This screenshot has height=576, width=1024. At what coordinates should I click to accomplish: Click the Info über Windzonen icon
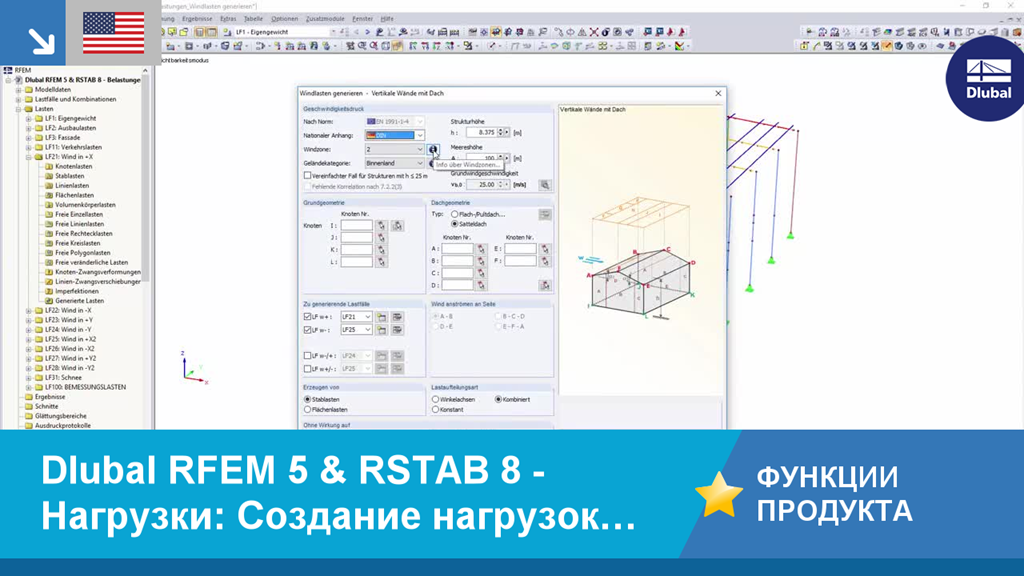[x=433, y=150]
